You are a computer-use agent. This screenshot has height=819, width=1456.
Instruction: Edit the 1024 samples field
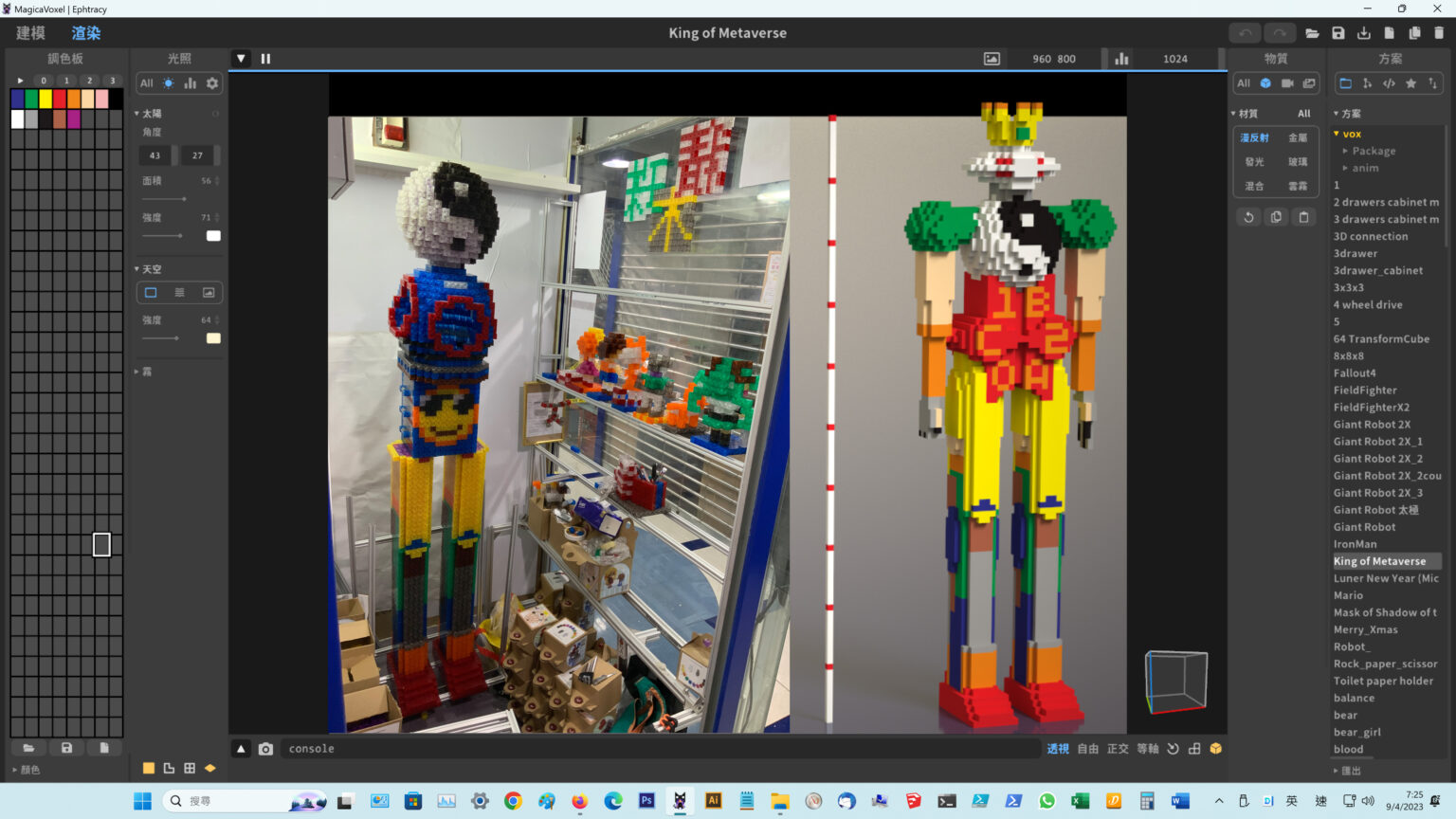(x=1175, y=59)
